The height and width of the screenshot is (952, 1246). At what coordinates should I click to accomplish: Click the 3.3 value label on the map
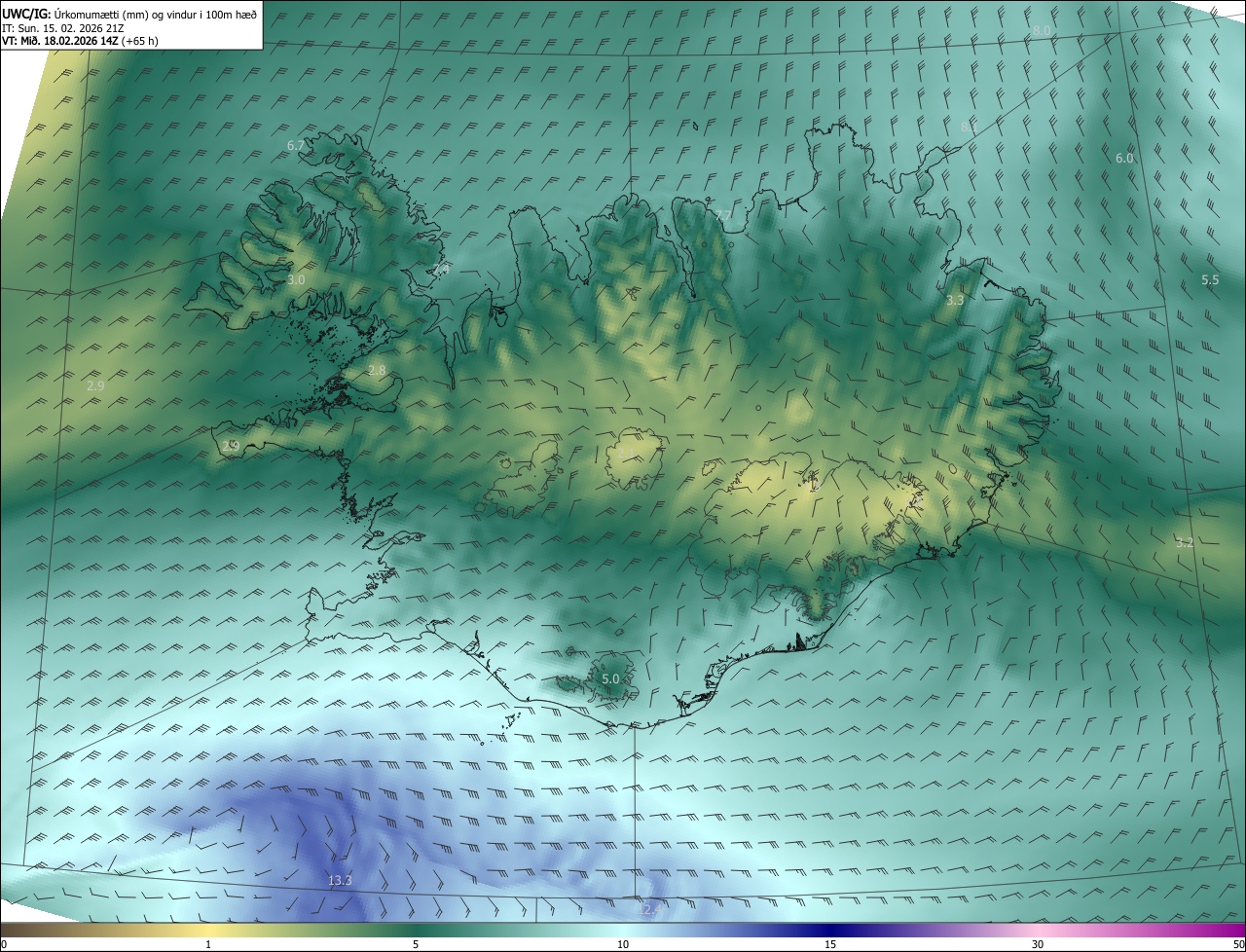point(955,301)
